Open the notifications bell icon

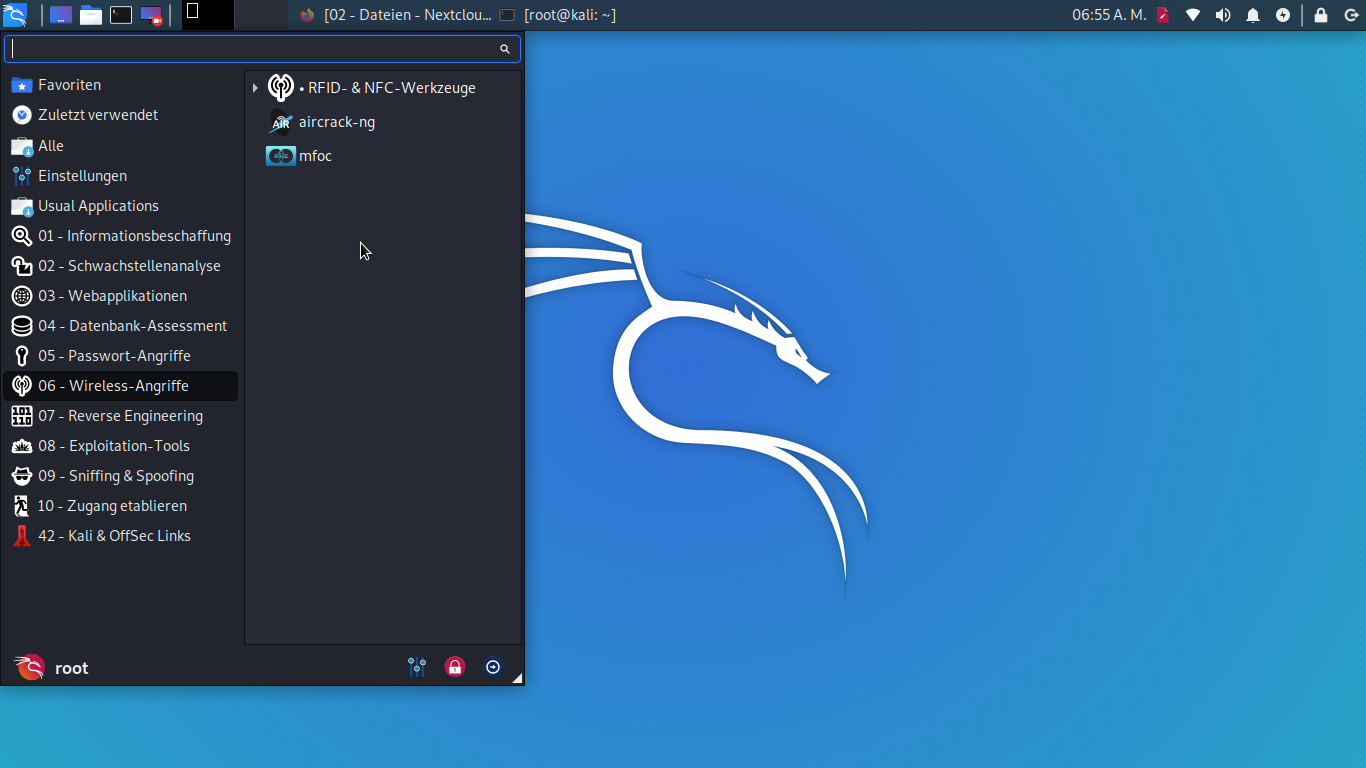(1253, 15)
